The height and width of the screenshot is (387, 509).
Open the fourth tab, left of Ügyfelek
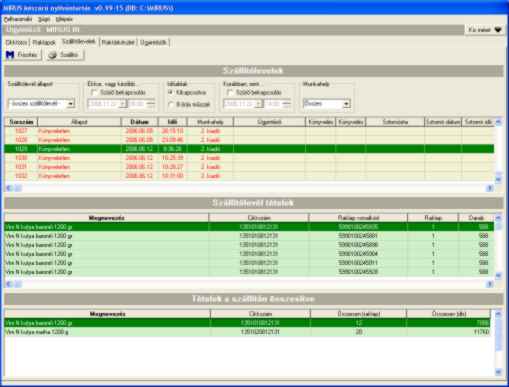point(118,42)
